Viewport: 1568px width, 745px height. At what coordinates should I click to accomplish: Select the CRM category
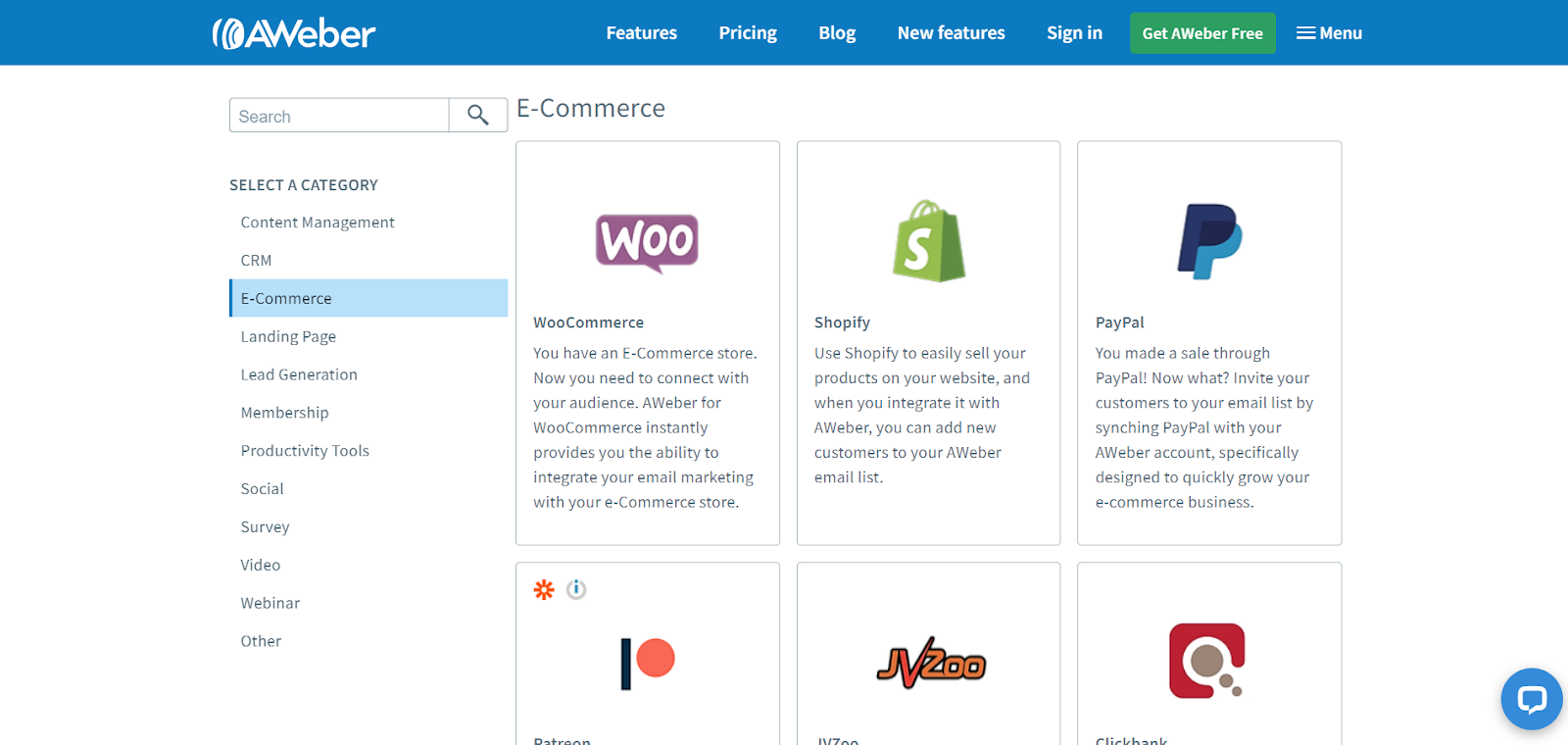pos(257,261)
